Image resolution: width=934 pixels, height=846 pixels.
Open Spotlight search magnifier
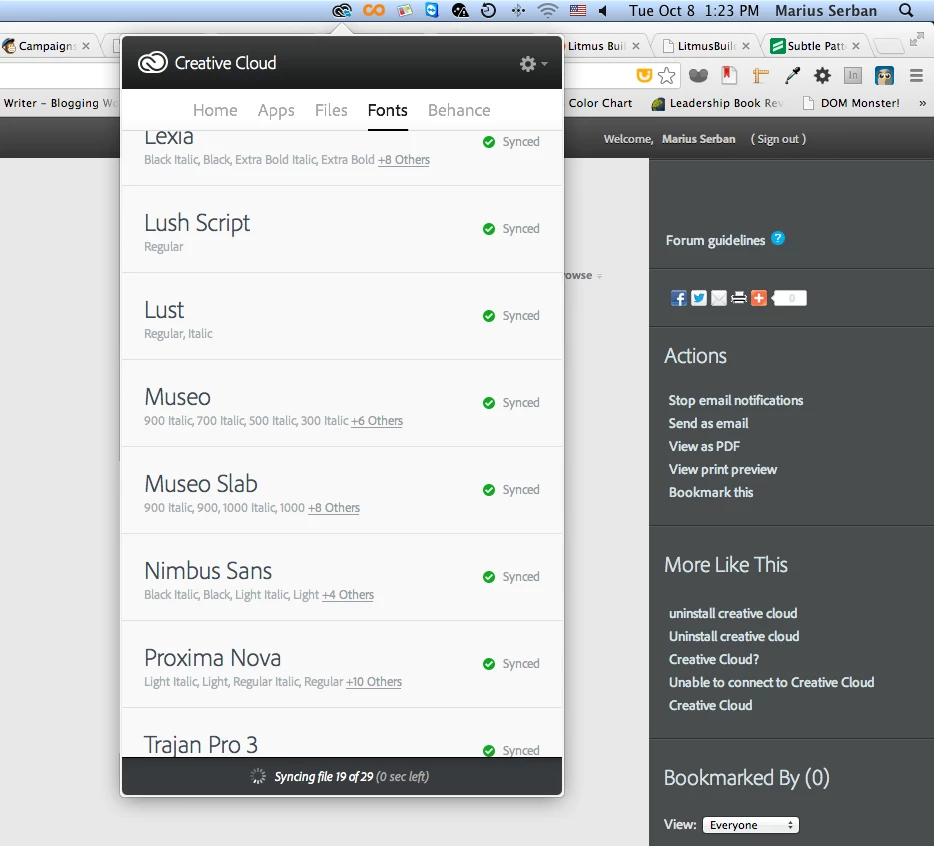click(x=905, y=10)
